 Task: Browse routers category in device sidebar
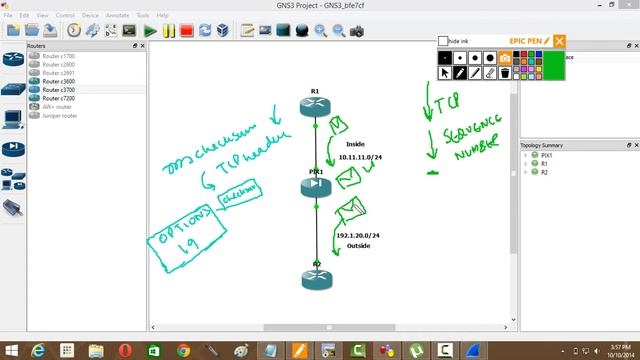[x=13, y=59]
